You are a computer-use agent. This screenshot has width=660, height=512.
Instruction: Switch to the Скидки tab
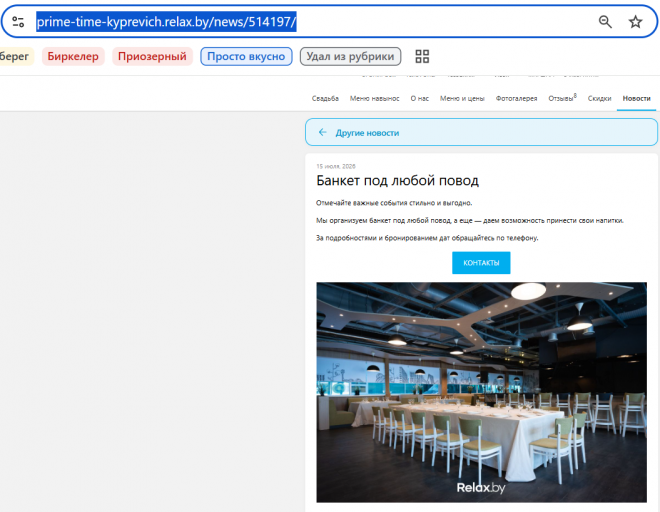coord(599,99)
